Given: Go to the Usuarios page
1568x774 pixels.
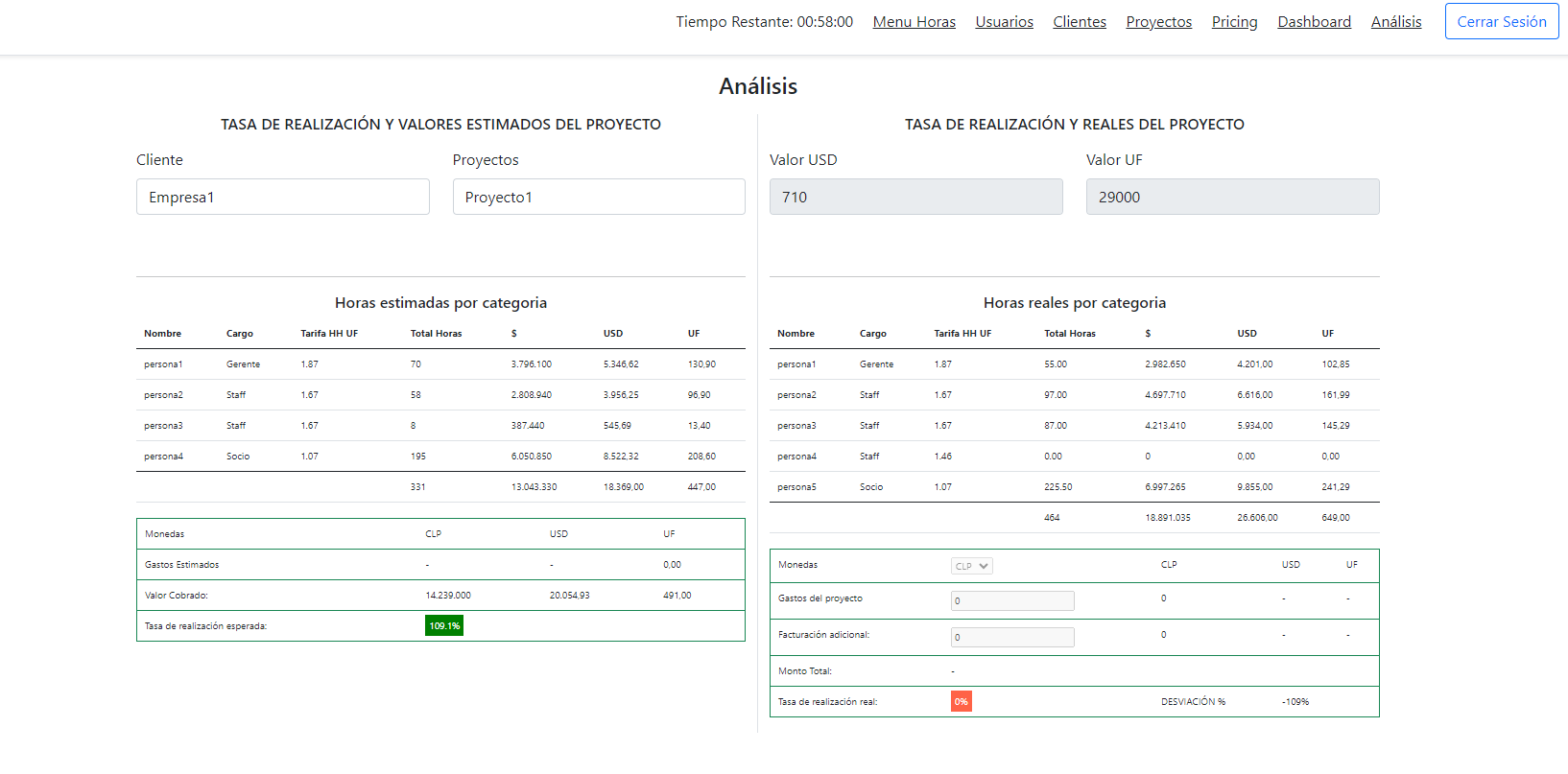Looking at the screenshot, I should click(1004, 21).
